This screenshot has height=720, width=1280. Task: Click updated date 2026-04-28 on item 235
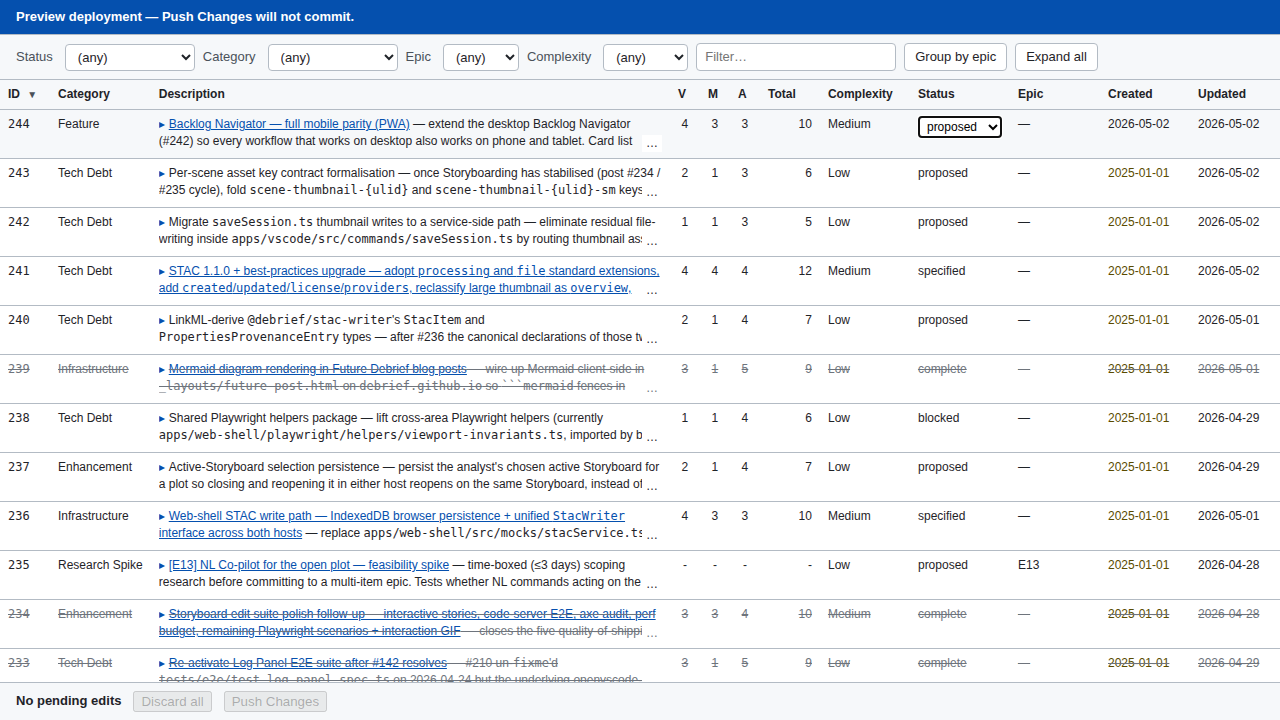tap(1228, 565)
